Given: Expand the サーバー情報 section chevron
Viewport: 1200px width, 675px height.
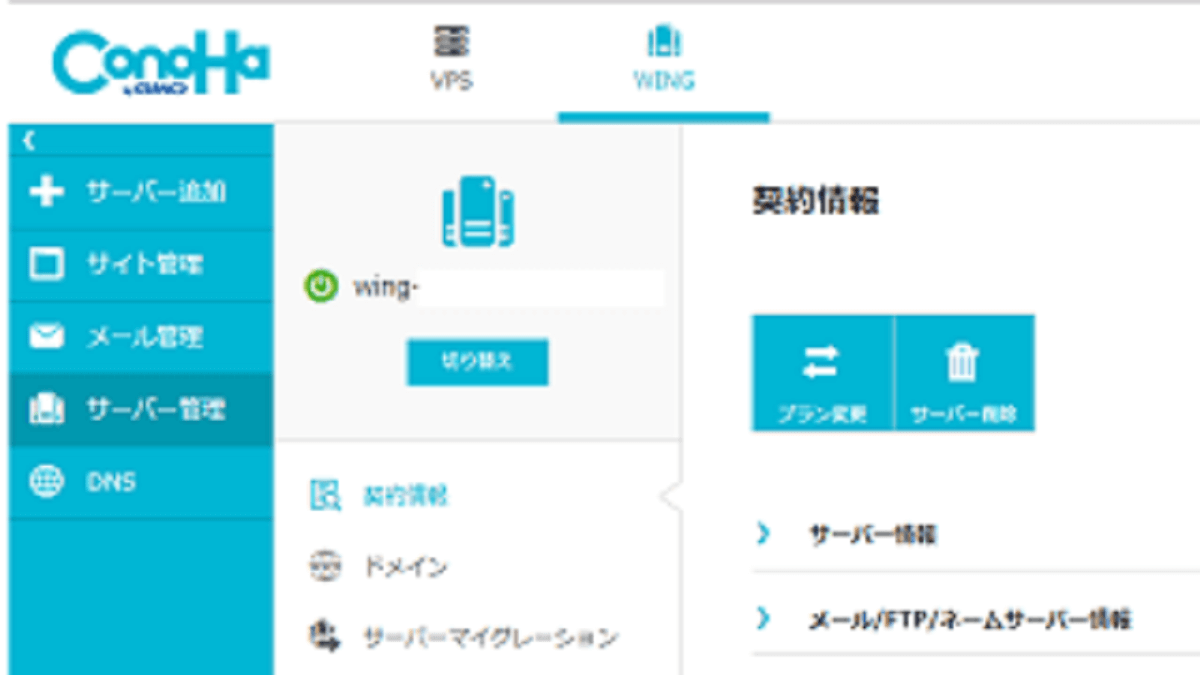Looking at the screenshot, I should 765,534.
